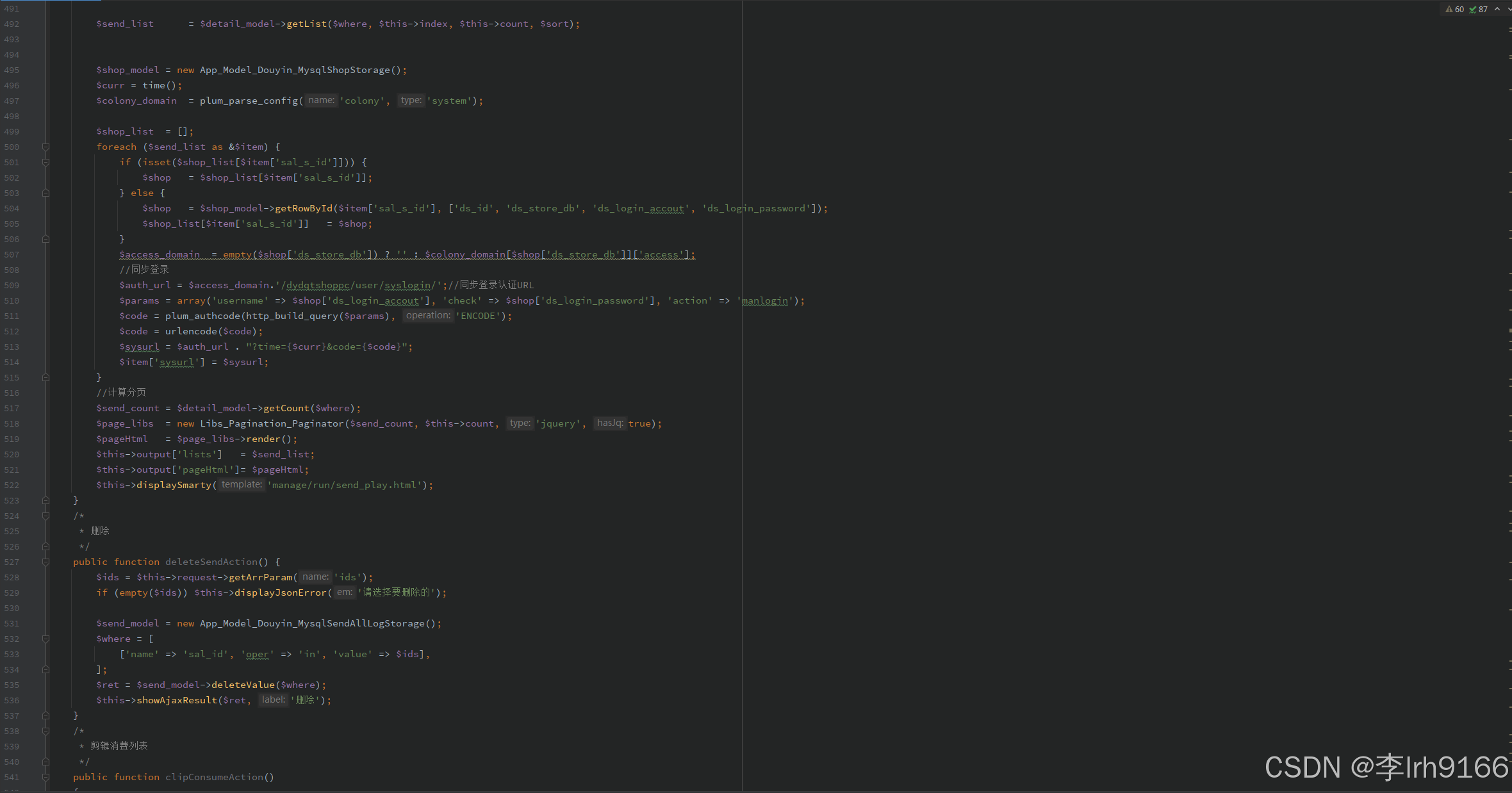The height and width of the screenshot is (793, 1512).
Task: Collapse the if isset block at line 501
Action: pyautogui.click(x=45, y=162)
